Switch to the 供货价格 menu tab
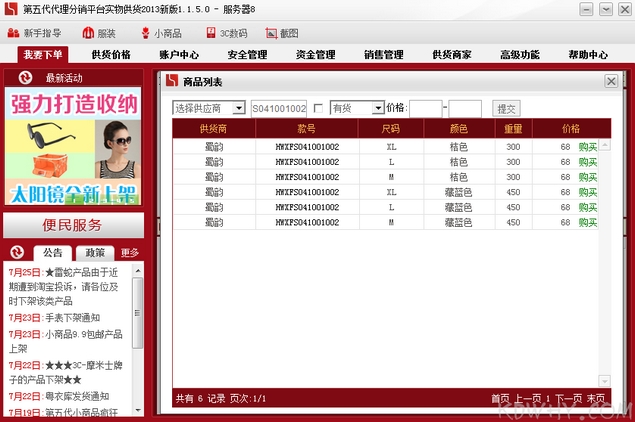Viewport: 635px width, 422px height. [x=111, y=55]
